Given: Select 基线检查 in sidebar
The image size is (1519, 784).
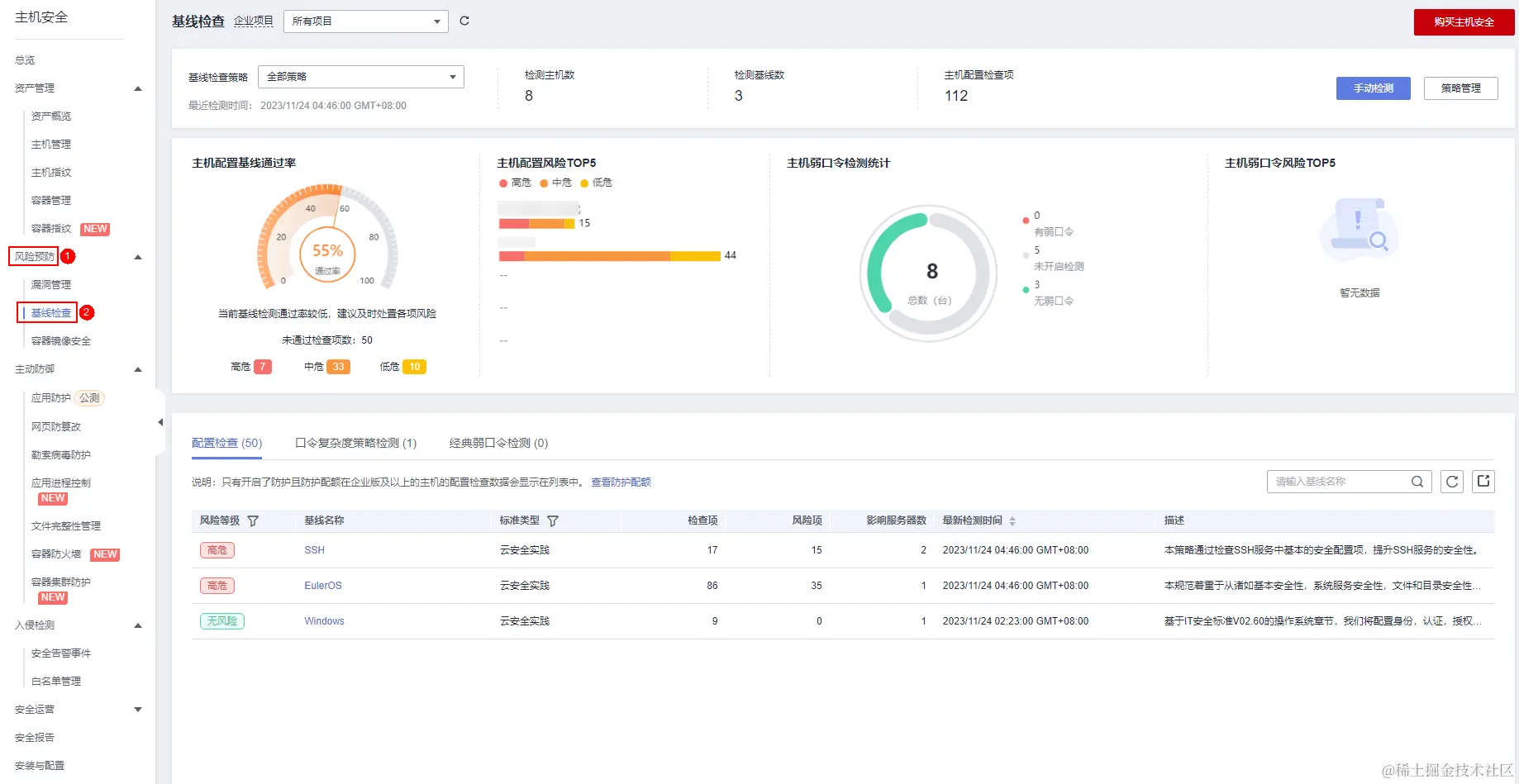Looking at the screenshot, I should coord(51,313).
